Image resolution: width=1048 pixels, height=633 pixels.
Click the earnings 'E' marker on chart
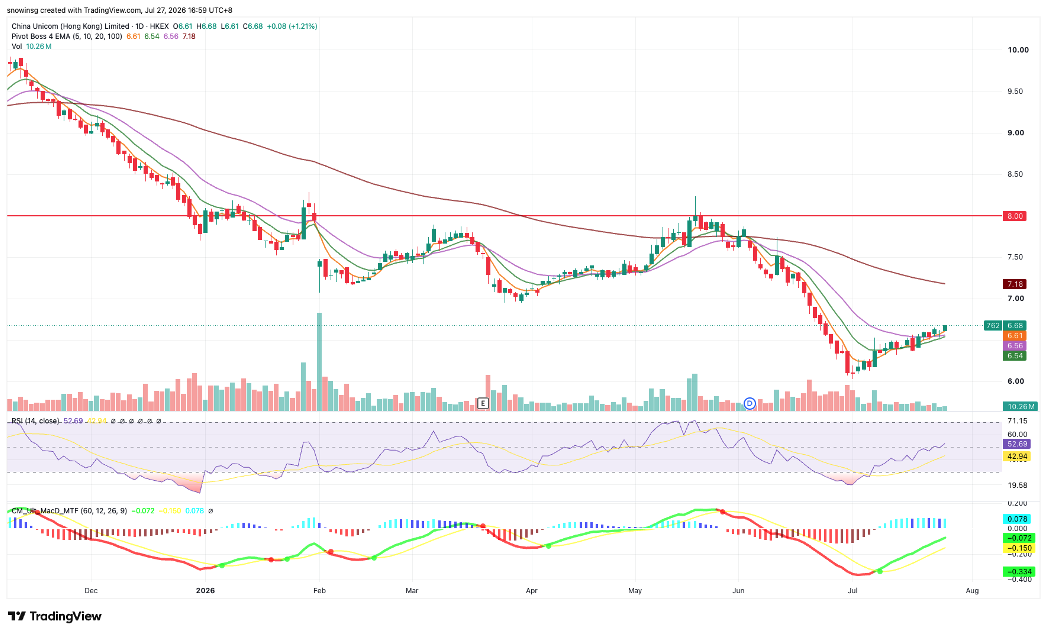click(x=483, y=403)
